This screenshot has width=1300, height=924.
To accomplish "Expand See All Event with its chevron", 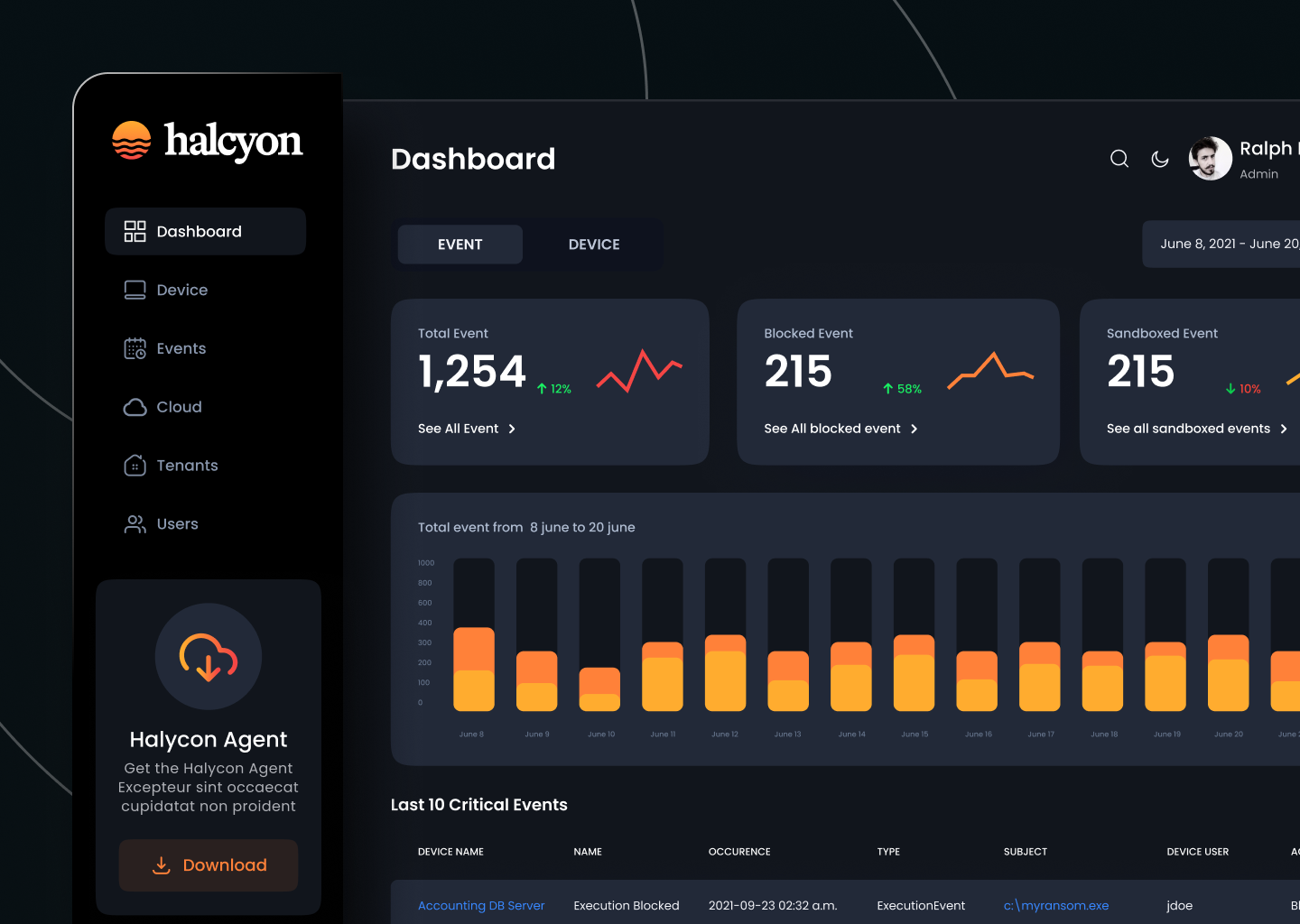I will tap(512, 429).
